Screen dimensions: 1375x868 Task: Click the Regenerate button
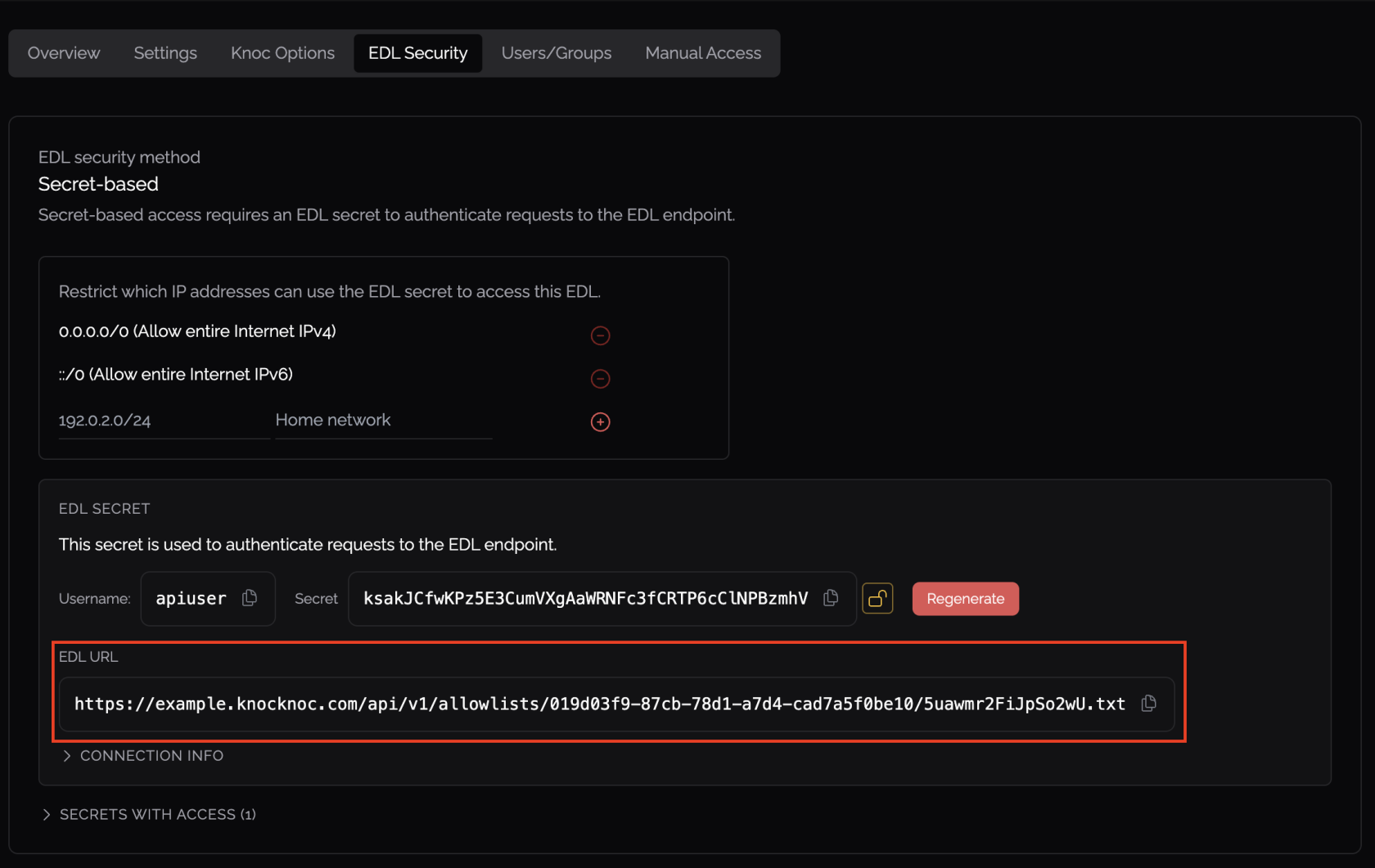(965, 598)
